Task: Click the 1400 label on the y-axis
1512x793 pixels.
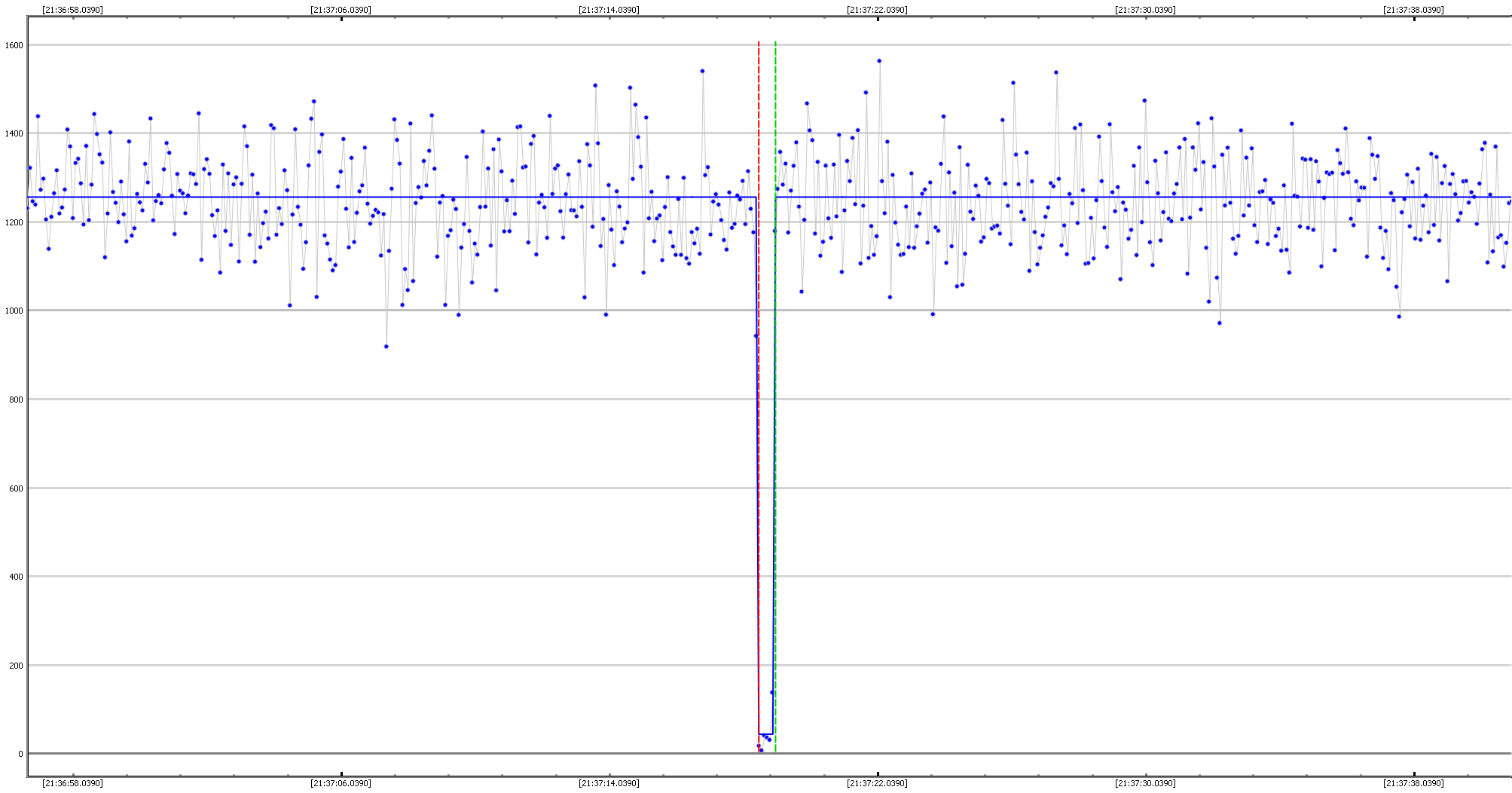Action: [14, 133]
